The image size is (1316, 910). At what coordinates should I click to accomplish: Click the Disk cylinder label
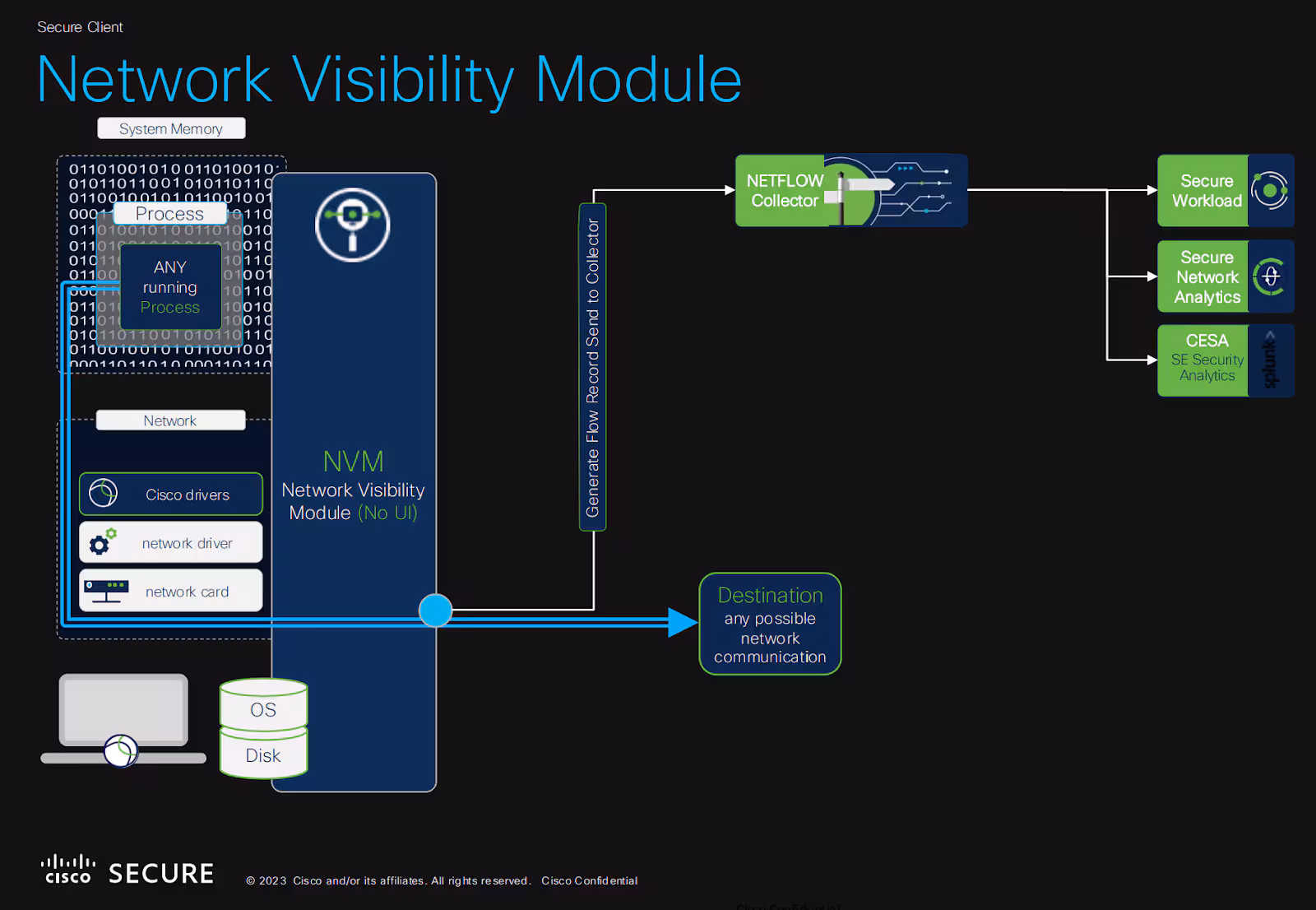point(263,754)
